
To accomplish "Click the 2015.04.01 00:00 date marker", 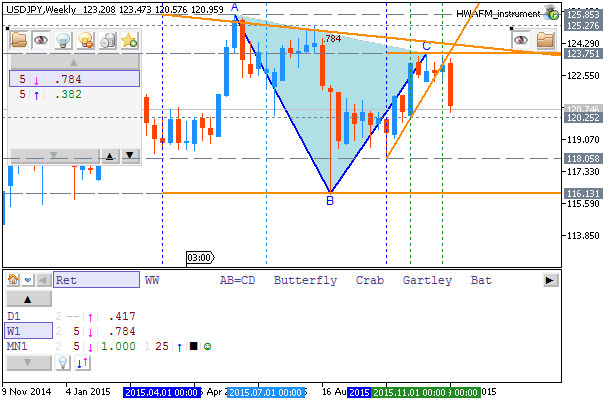I will pyautogui.click(x=161, y=392).
